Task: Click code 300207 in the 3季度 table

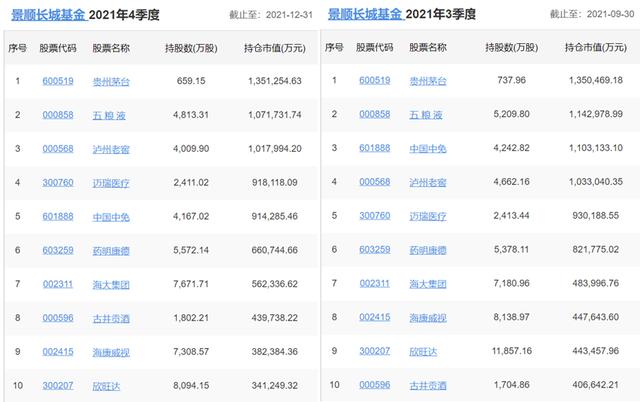Action: point(375,351)
